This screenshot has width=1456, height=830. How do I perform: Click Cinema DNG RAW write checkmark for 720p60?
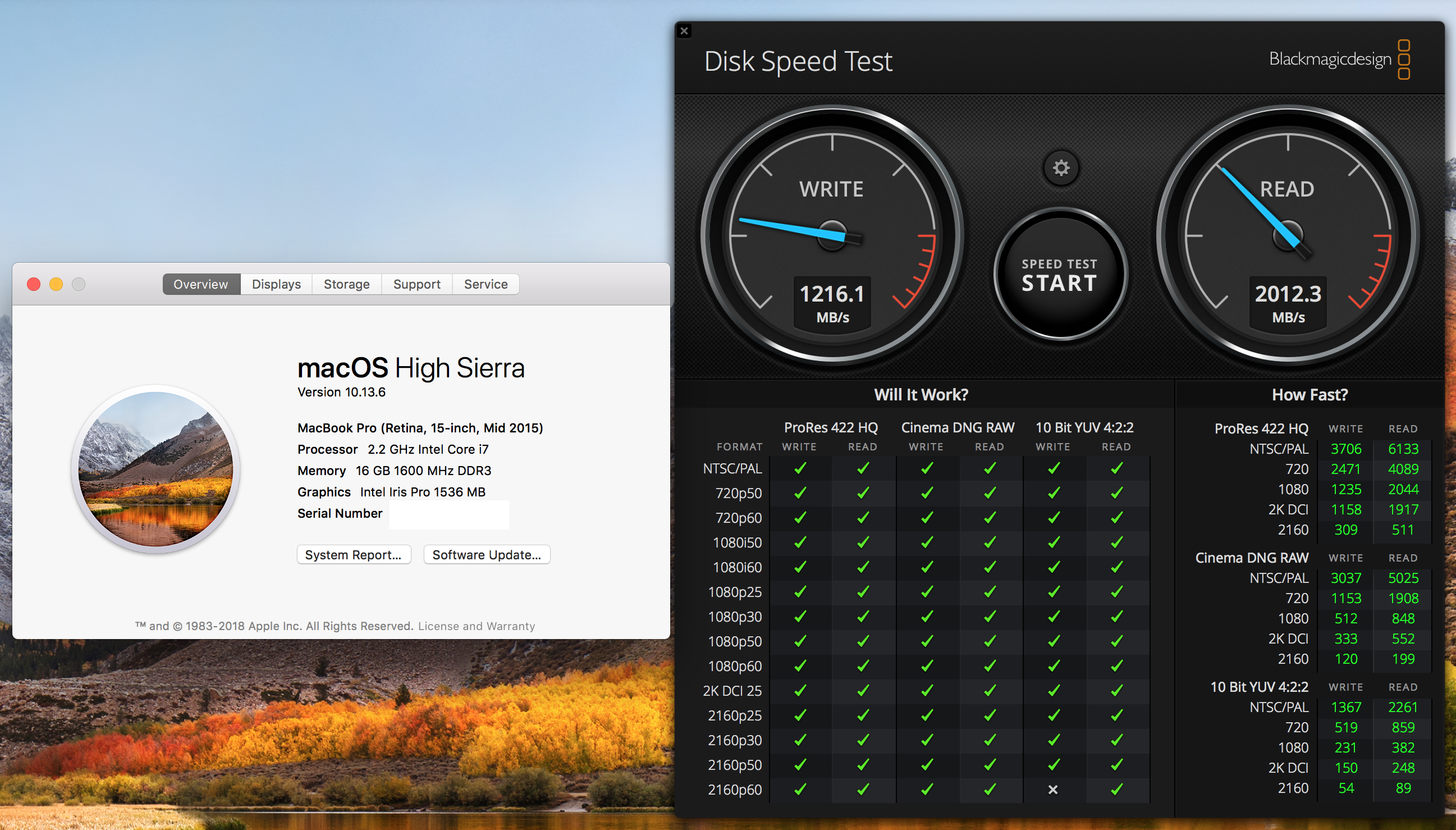(x=927, y=518)
